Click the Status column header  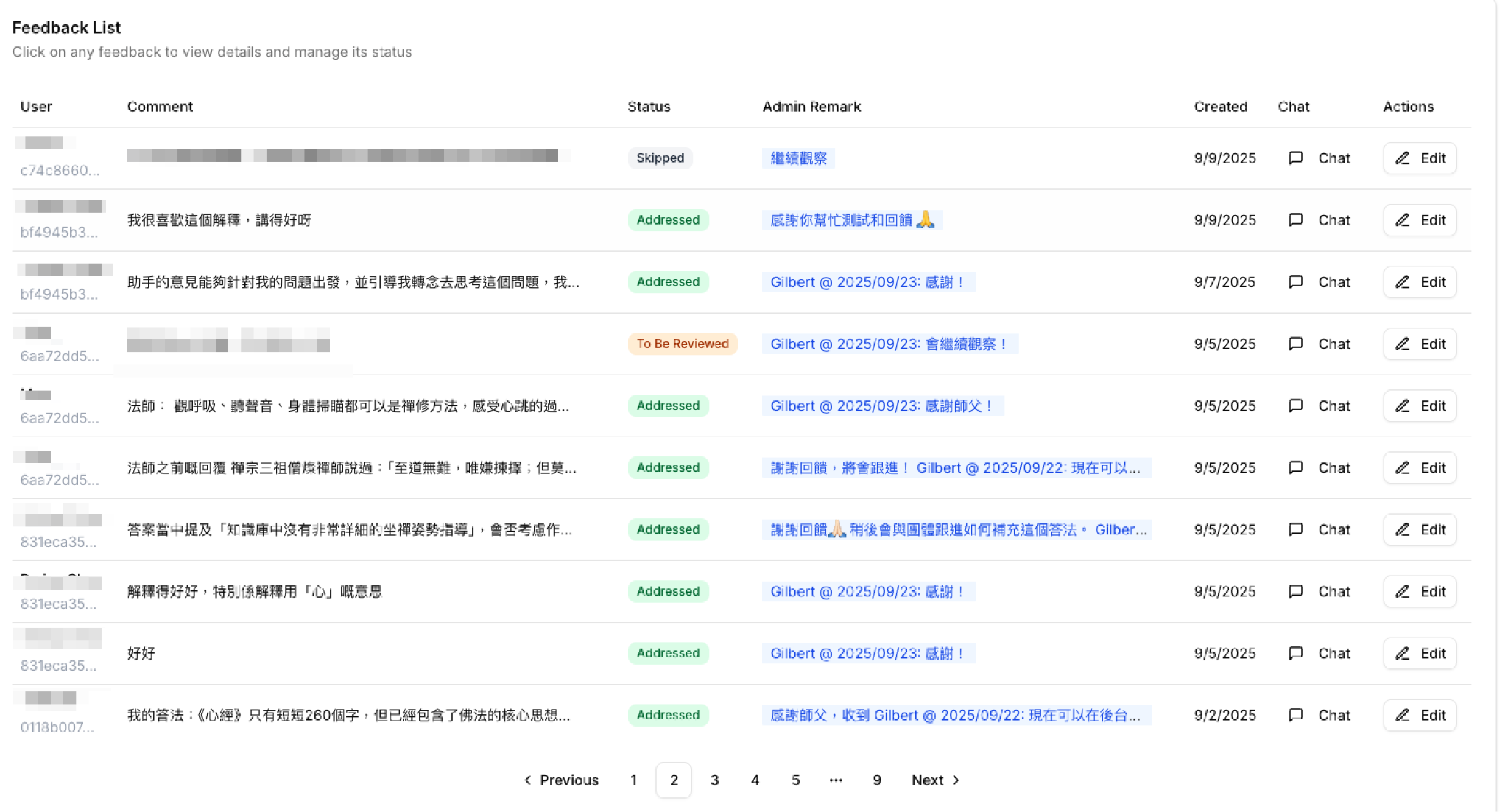pyautogui.click(x=649, y=107)
